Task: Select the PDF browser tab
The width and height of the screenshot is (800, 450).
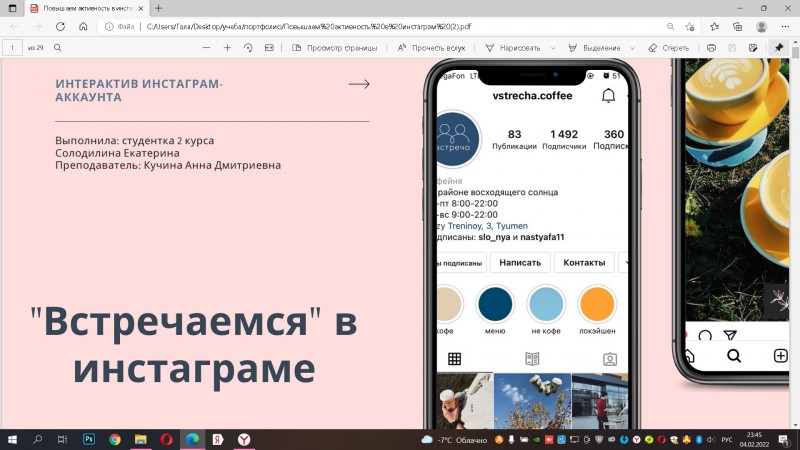Action: (87, 9)
